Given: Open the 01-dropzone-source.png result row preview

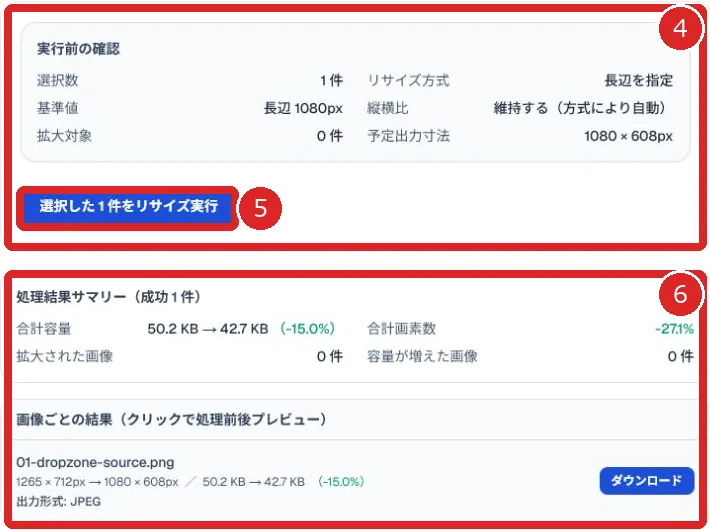Looking at the screenshot, I should click(355, 480).
